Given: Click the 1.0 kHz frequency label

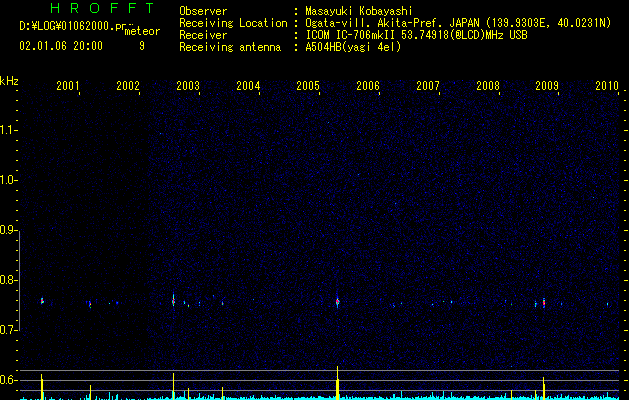Looking at the screenshot, I should click(x=9, y=180).
